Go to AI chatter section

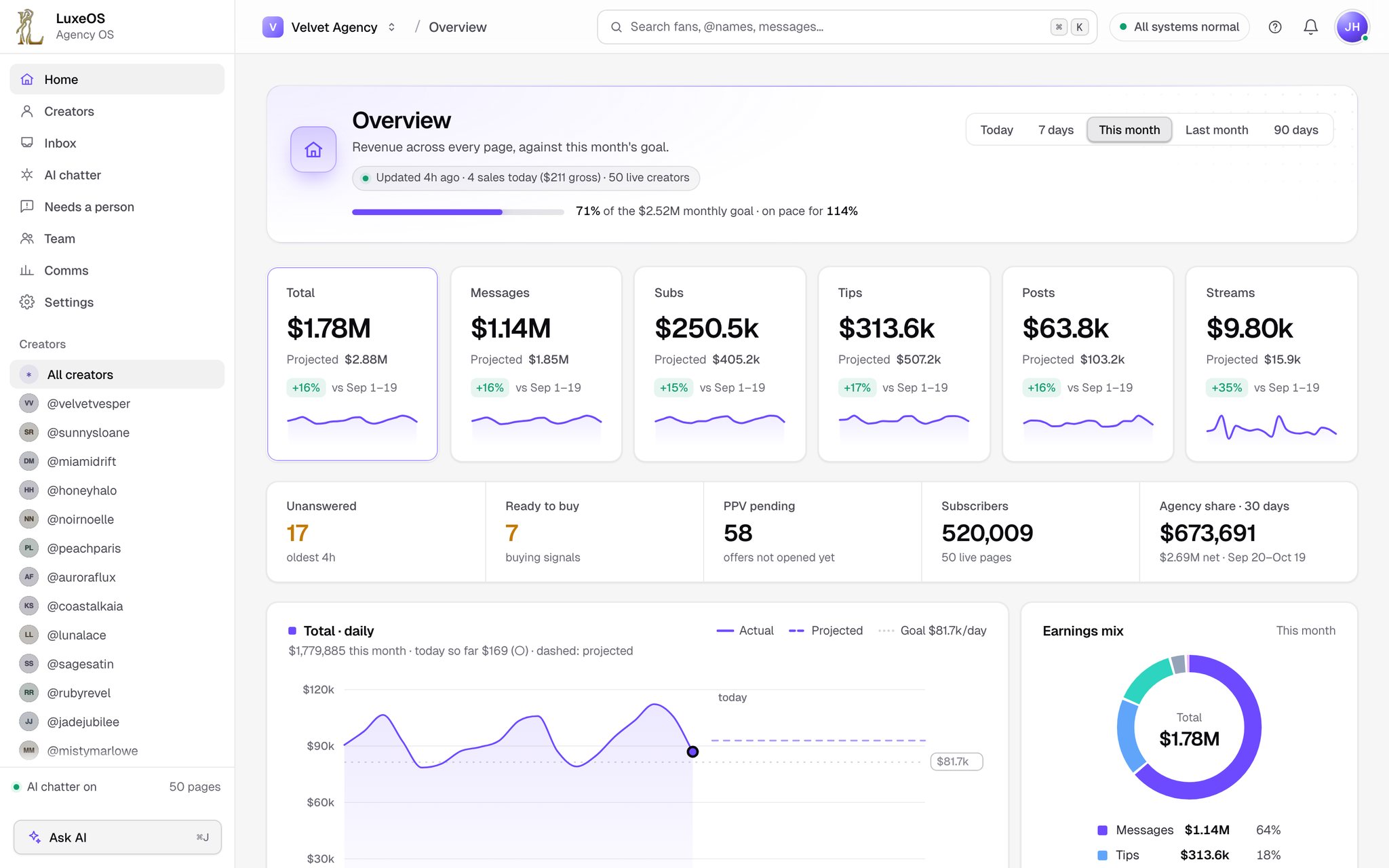(117, 175)
